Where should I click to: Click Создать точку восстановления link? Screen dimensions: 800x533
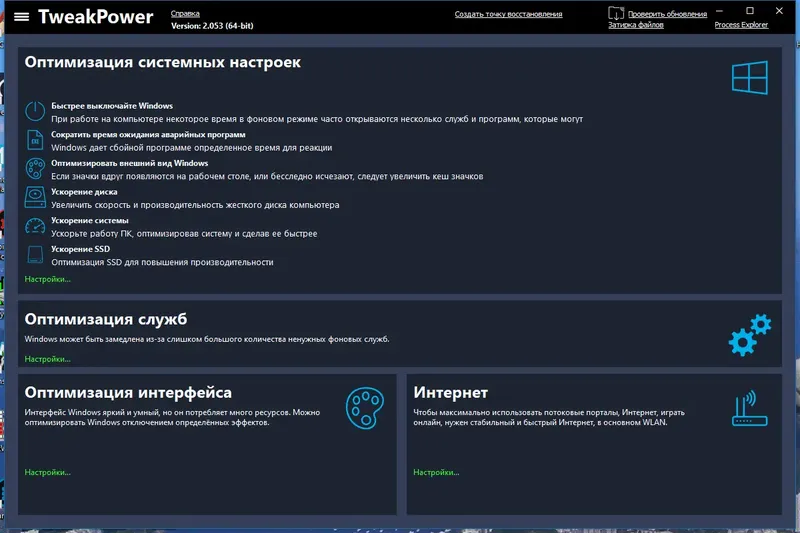click(508, 14)
